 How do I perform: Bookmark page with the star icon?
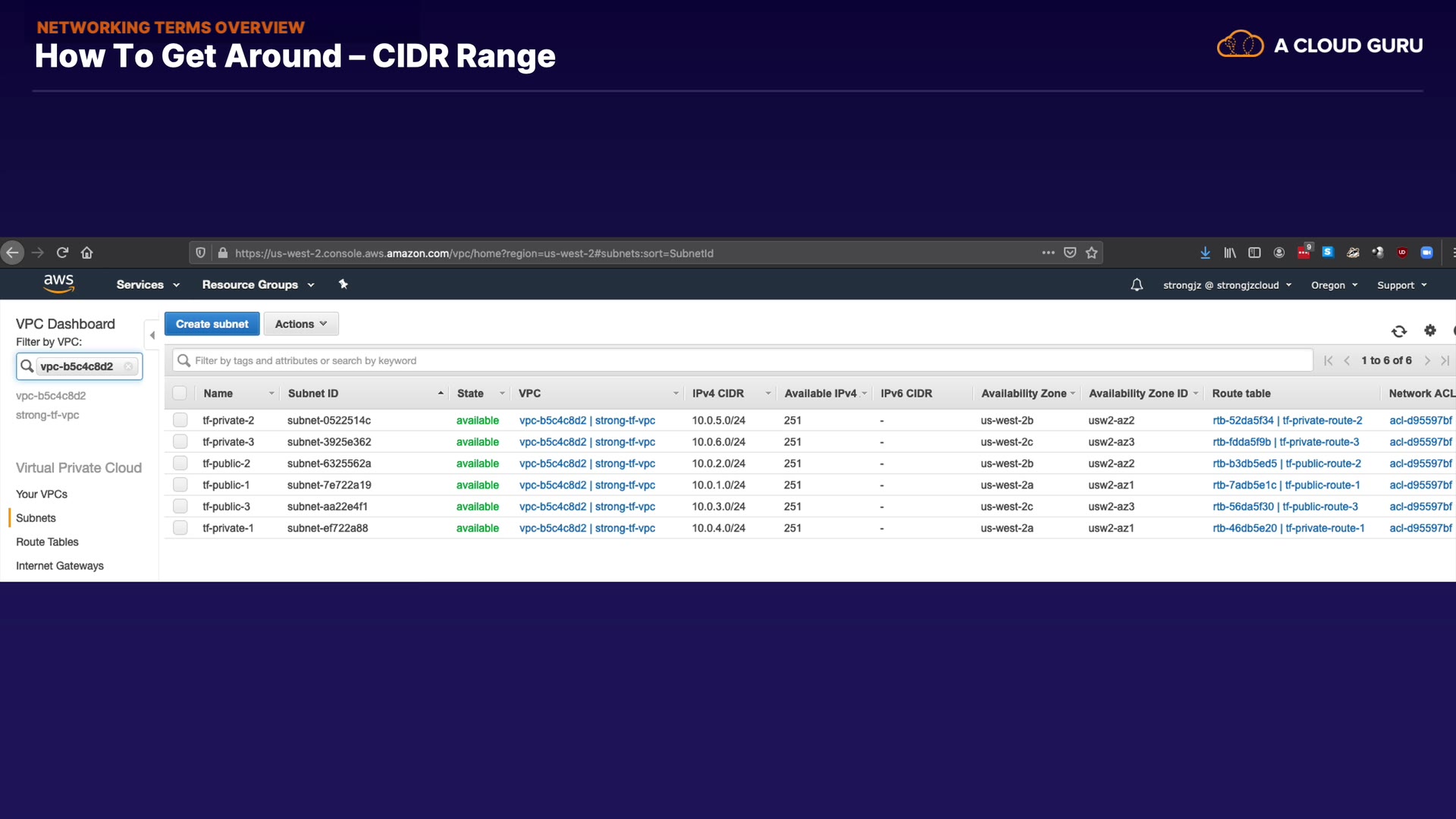tap(1091, 253)
